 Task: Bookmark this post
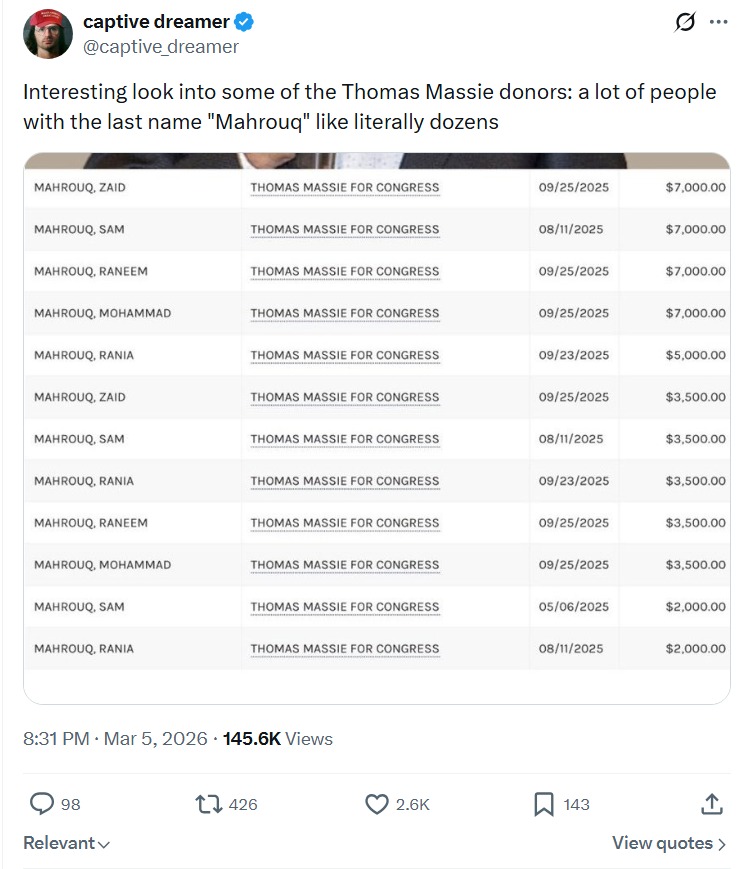click(544, 803)
